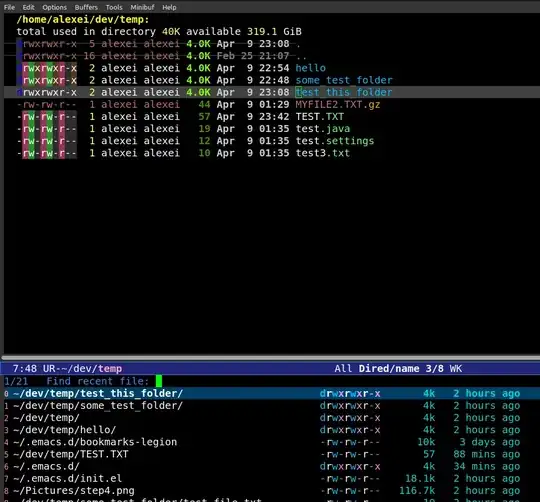Choose candidate ~/dev/temp/hello/
Viewport: 540px width, 502px height.
click(64, 430)
